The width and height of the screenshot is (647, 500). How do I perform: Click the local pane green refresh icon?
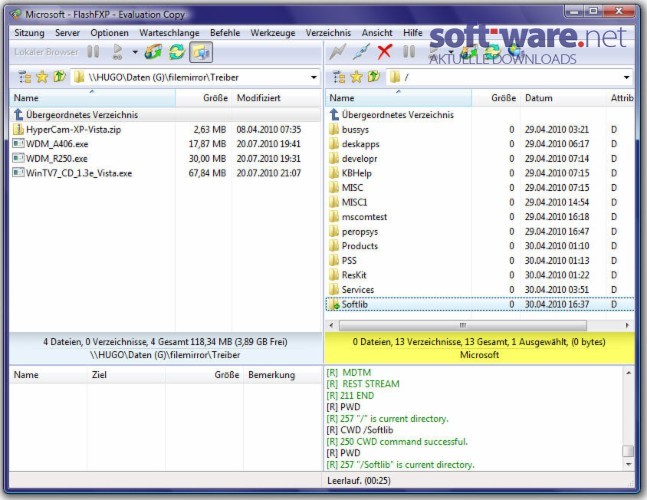tap(177, 52)
